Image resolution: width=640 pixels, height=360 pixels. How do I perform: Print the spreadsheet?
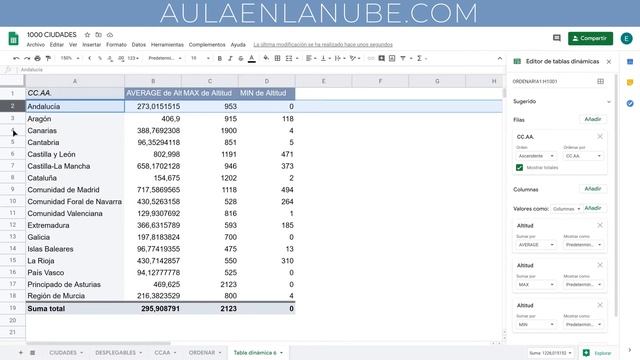[x=38, y=58]
